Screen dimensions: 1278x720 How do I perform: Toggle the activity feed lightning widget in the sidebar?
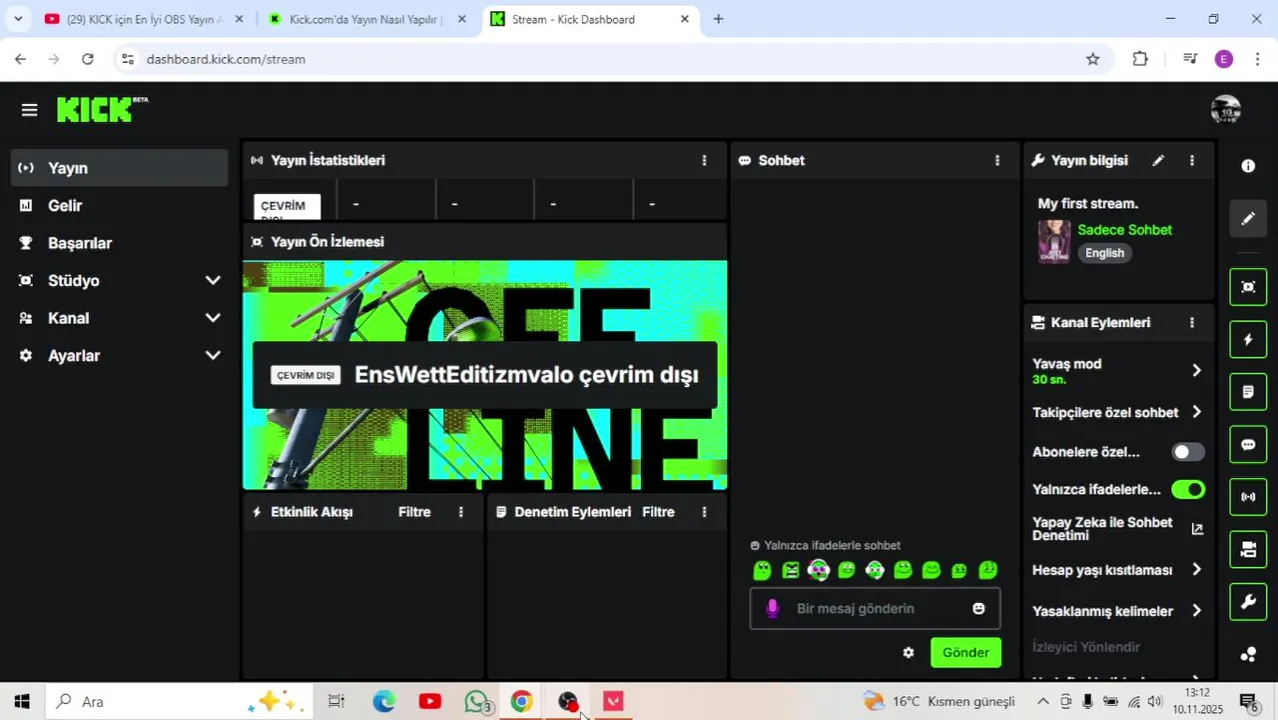pos(1248,340)
